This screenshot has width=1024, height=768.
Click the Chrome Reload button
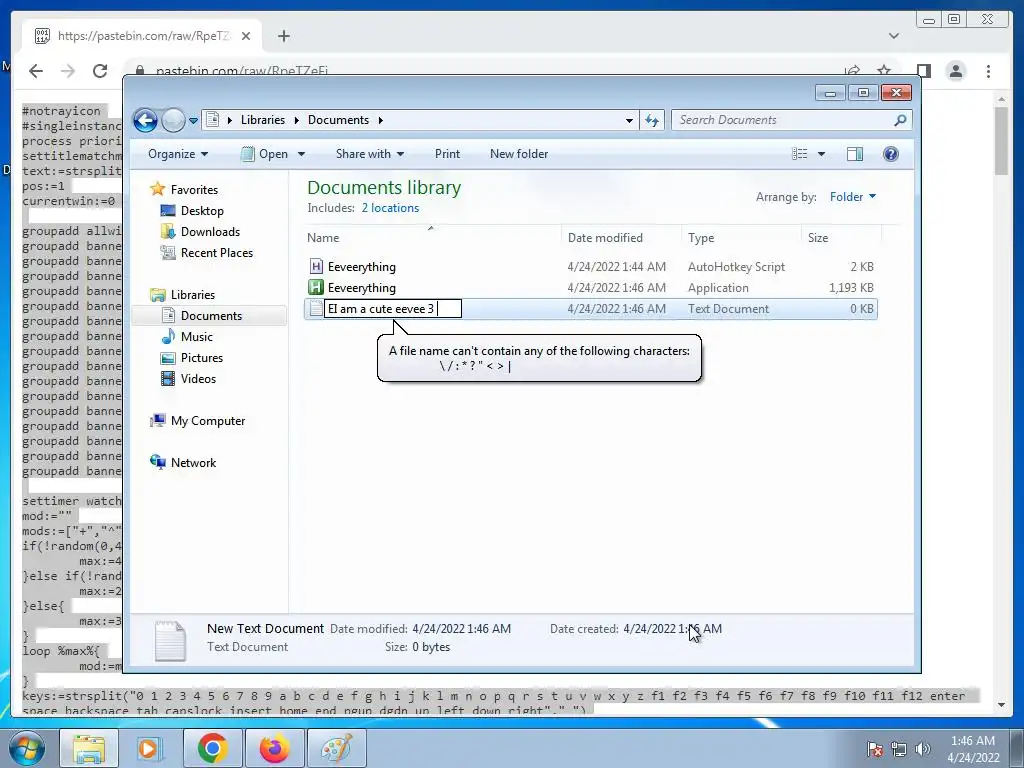point(100,71)
